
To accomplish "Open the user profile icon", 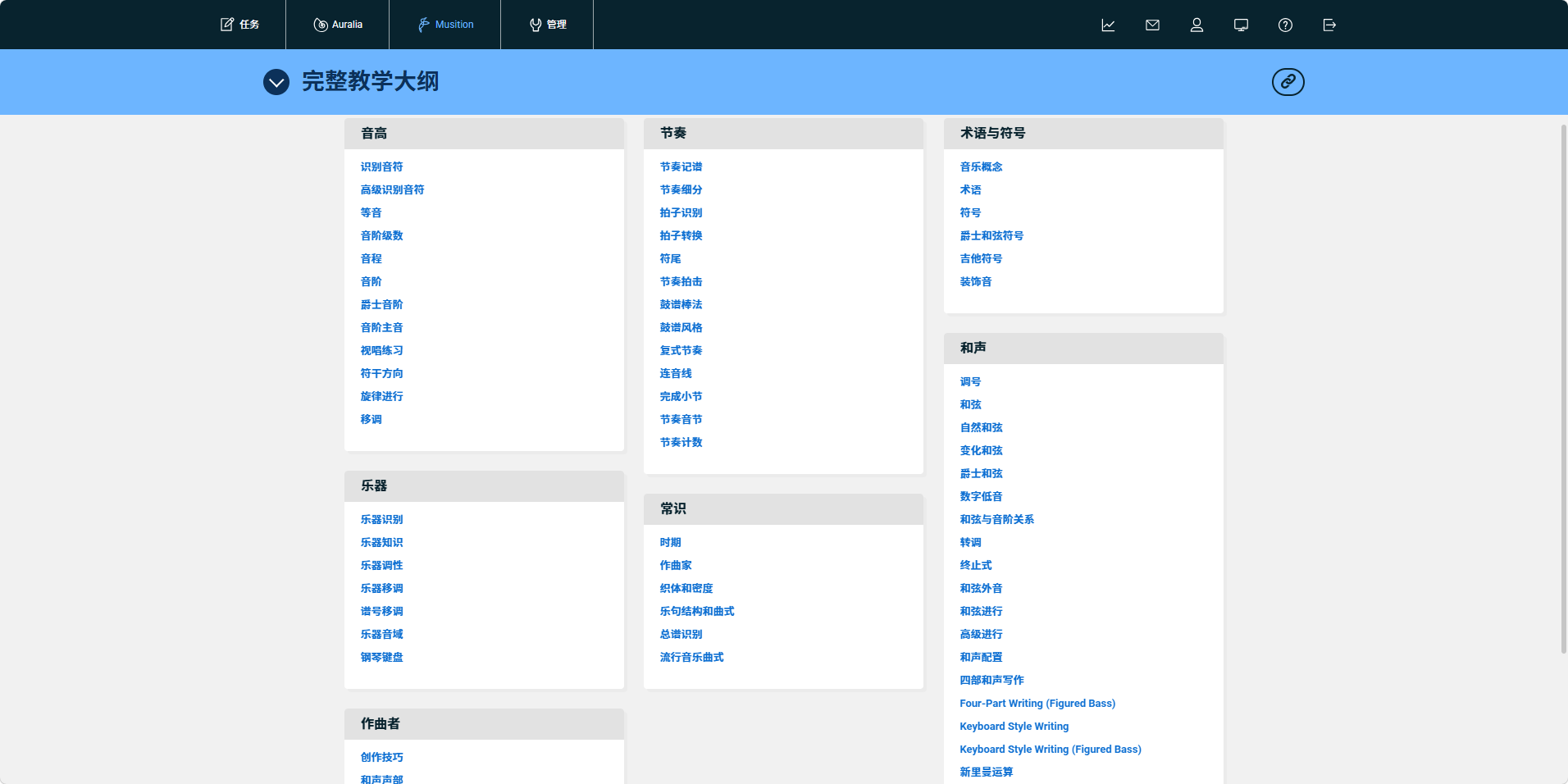I will 1197,25.
